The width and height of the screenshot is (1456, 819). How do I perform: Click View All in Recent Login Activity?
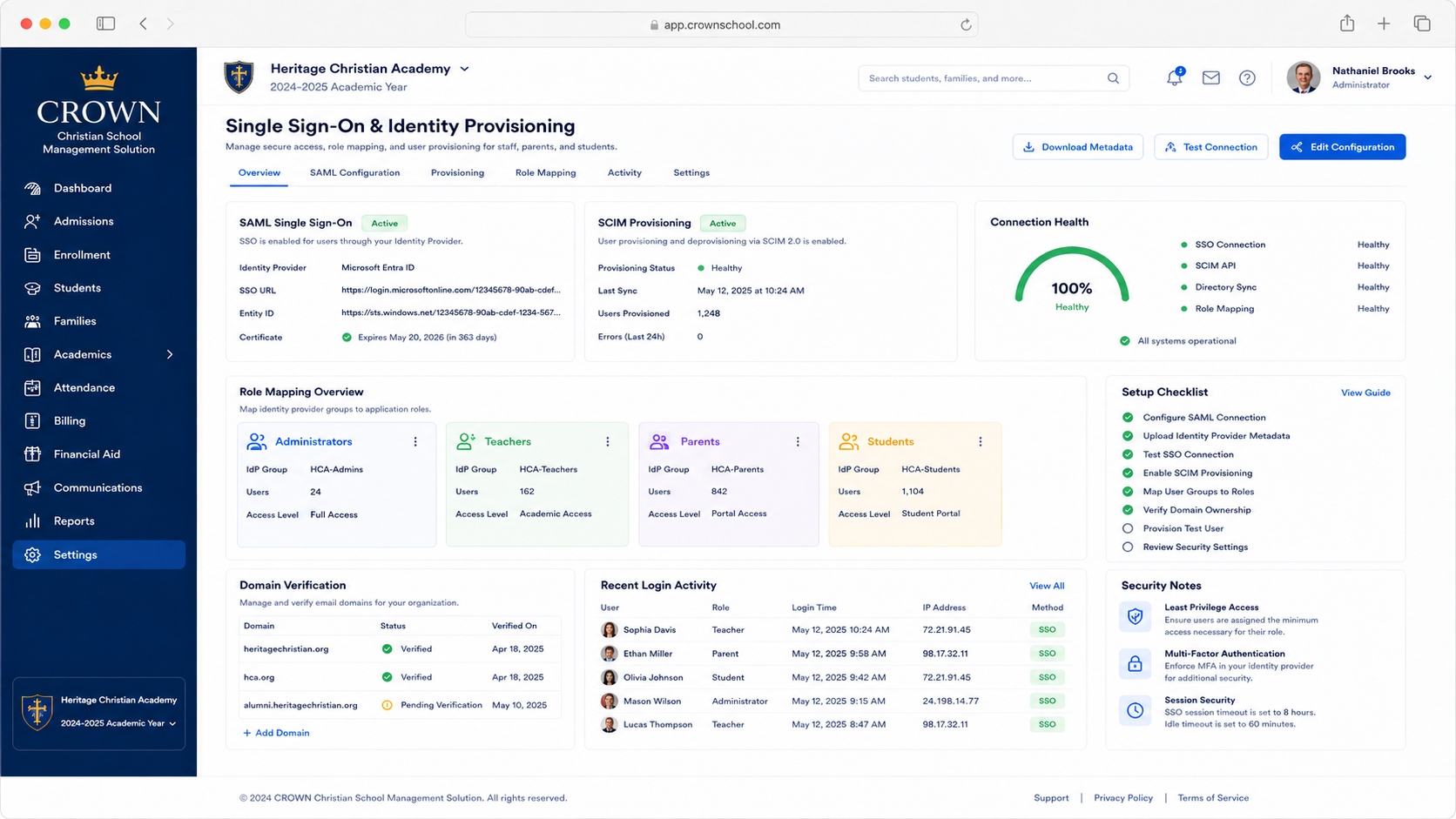(x=1047, y=586)
